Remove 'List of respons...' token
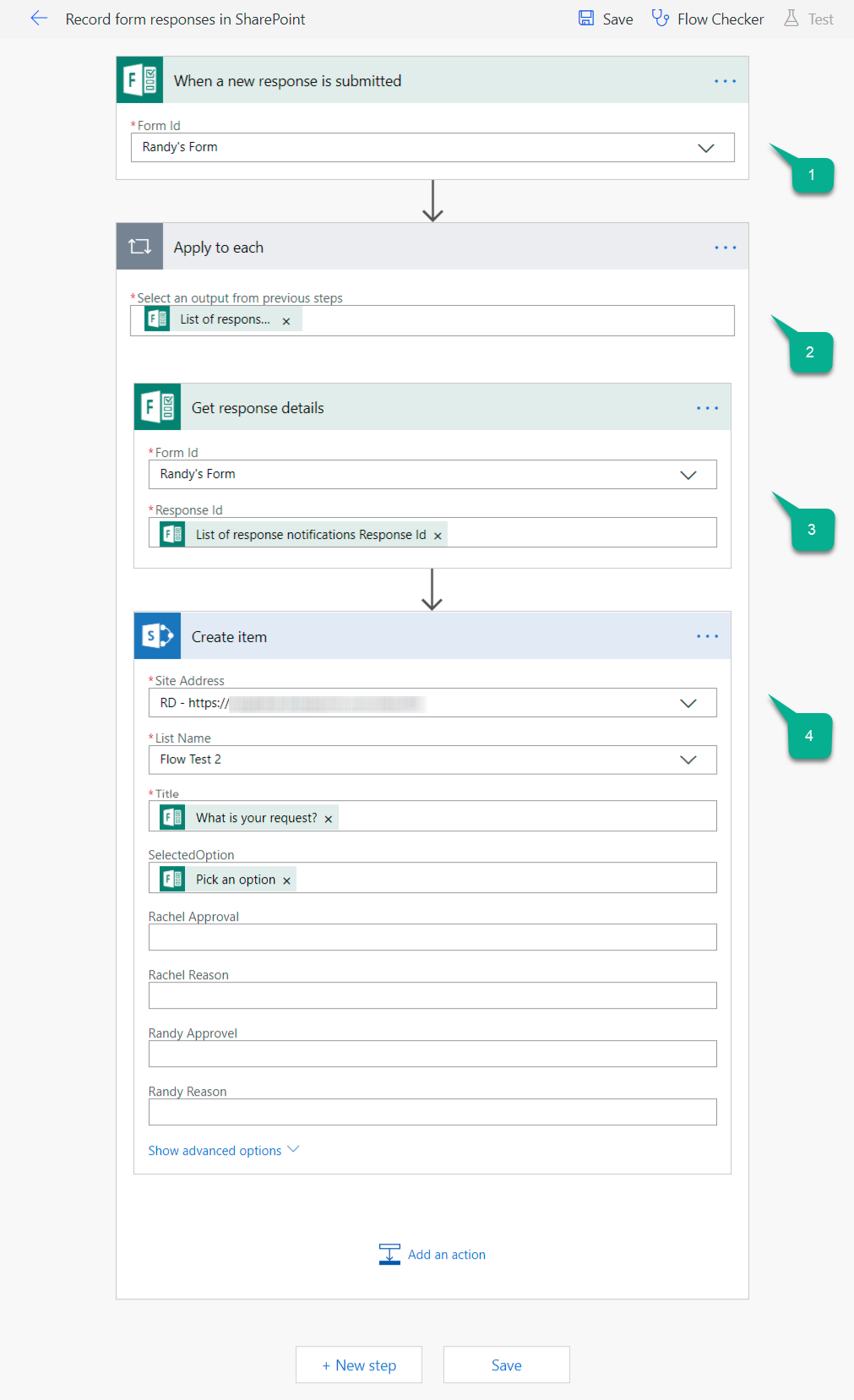The height and width of the screenshot is (1400, 854). click(286, 321)
